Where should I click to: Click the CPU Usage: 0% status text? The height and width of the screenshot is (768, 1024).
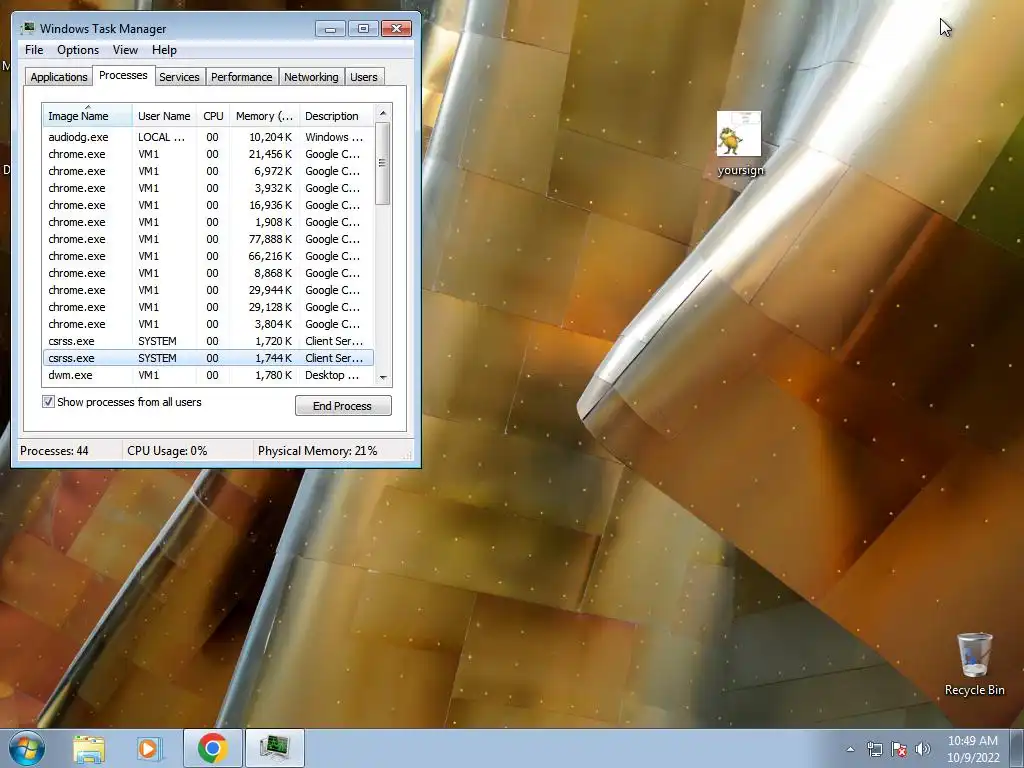(167, 451)
